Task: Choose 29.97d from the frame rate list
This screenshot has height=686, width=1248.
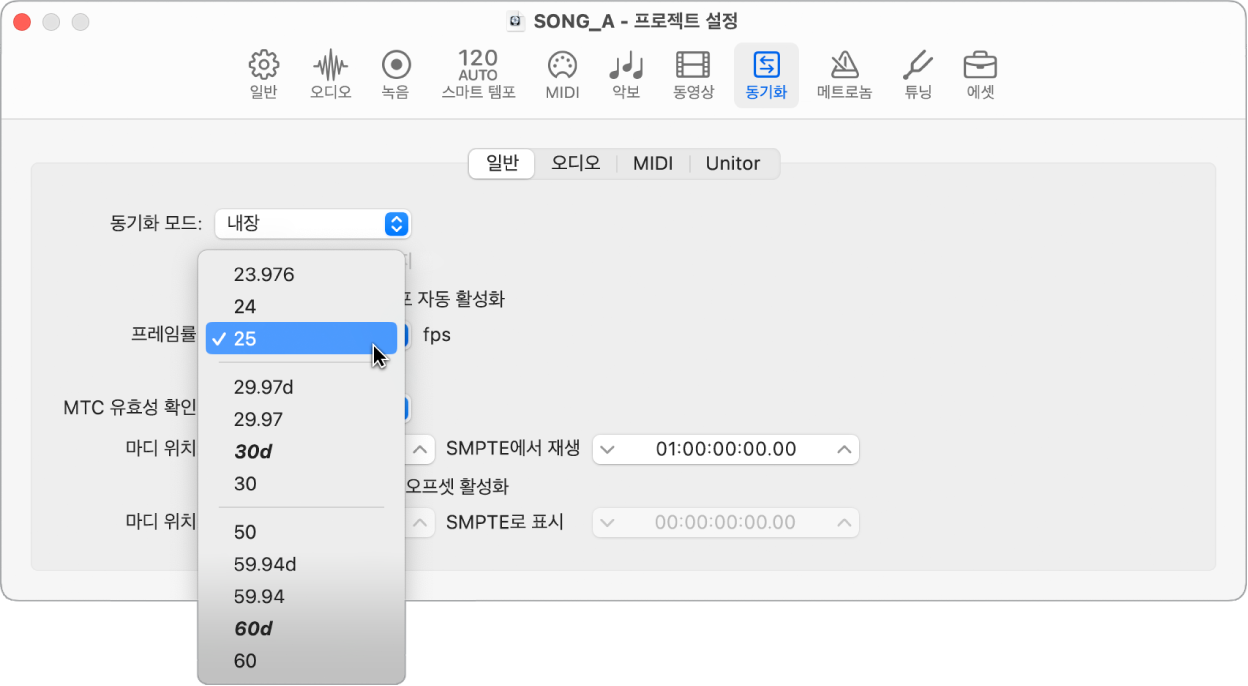Action: (x=264, y=387)
